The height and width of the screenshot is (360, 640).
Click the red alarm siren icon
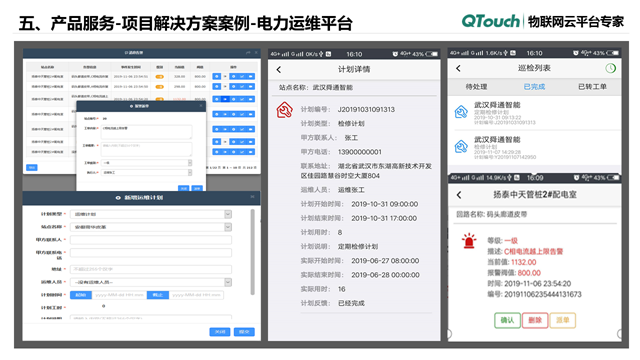click(x=469, y=241)
